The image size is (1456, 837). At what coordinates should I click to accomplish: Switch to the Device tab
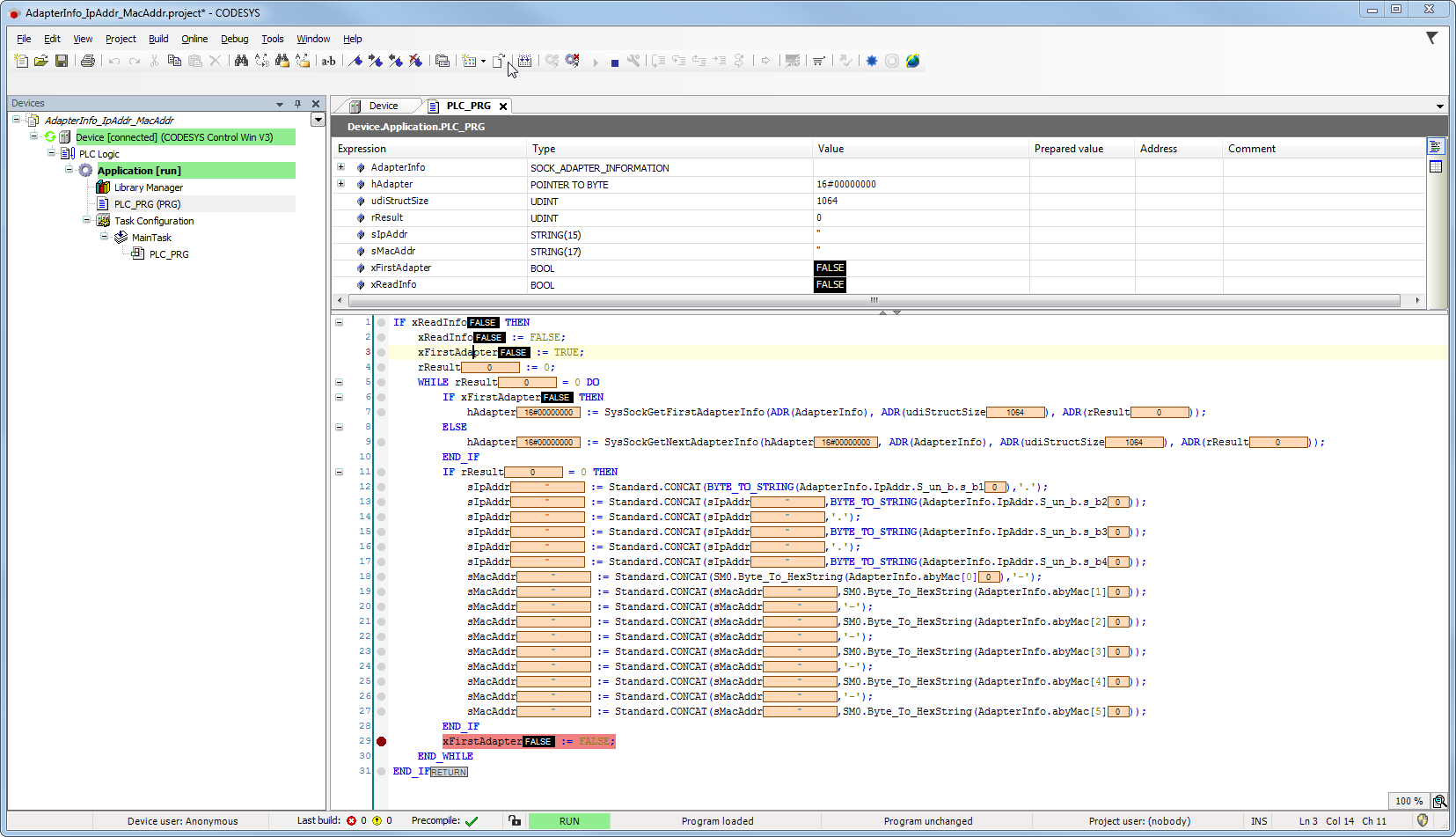[383, 106]
